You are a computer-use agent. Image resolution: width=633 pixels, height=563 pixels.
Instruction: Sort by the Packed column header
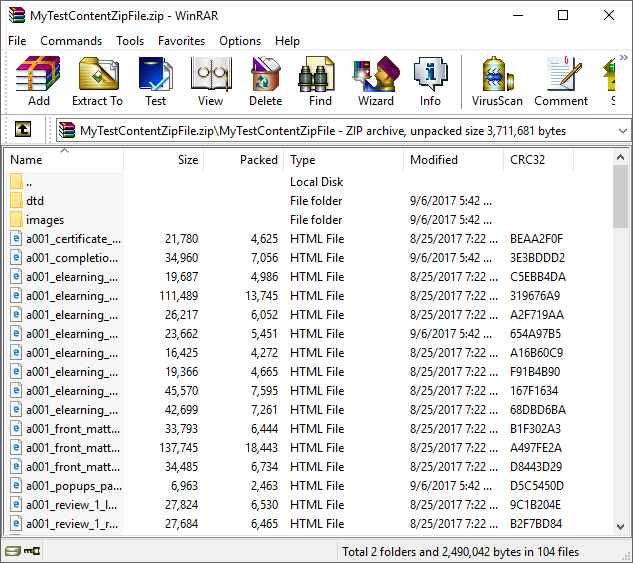(x=244, y=160)
